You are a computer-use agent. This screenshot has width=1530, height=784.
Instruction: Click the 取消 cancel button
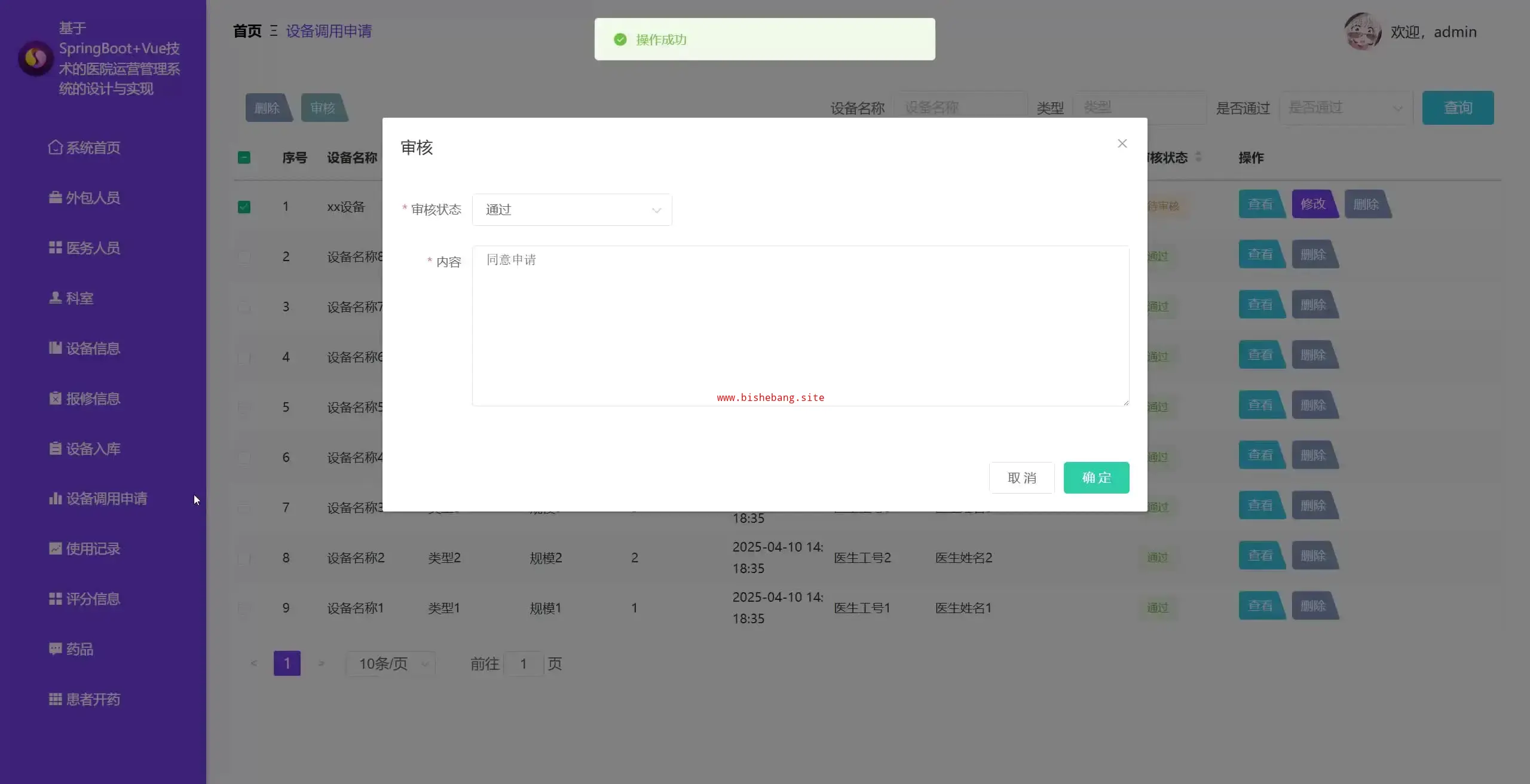pos(1021,477)
